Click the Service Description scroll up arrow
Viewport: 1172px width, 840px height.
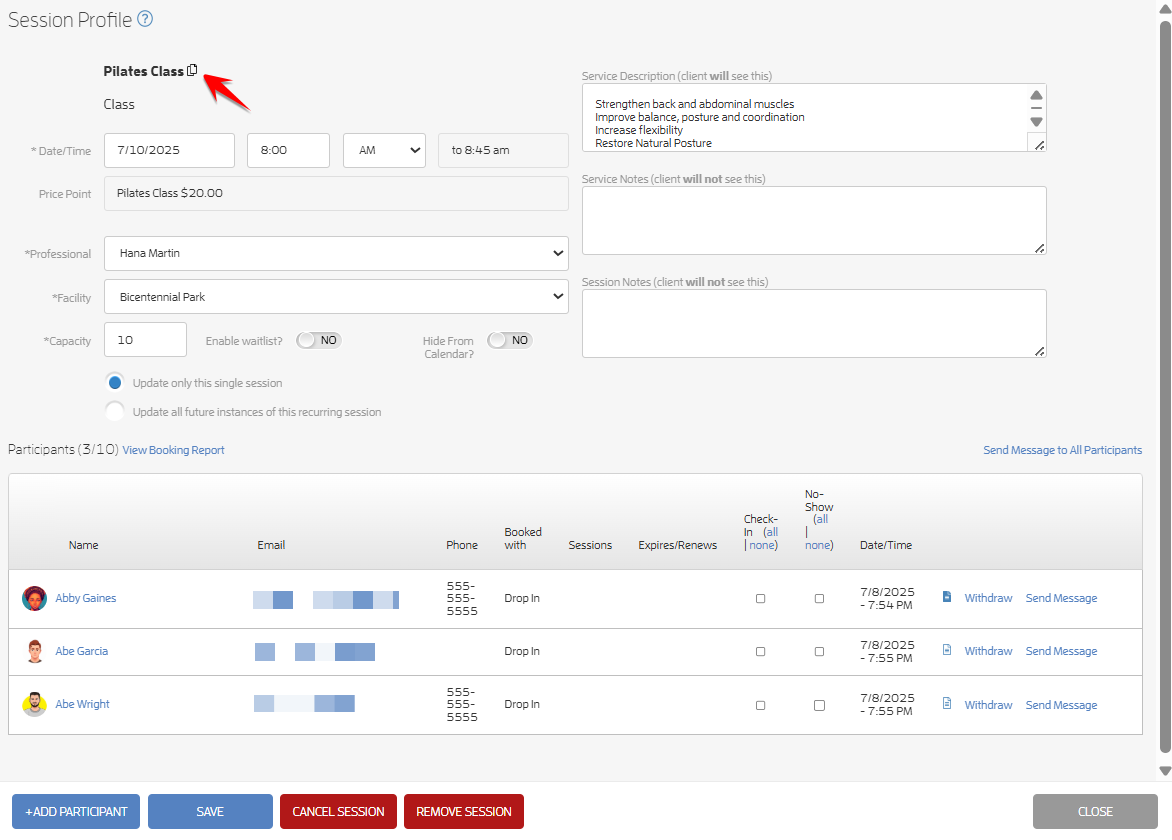tap(1036, 95)
